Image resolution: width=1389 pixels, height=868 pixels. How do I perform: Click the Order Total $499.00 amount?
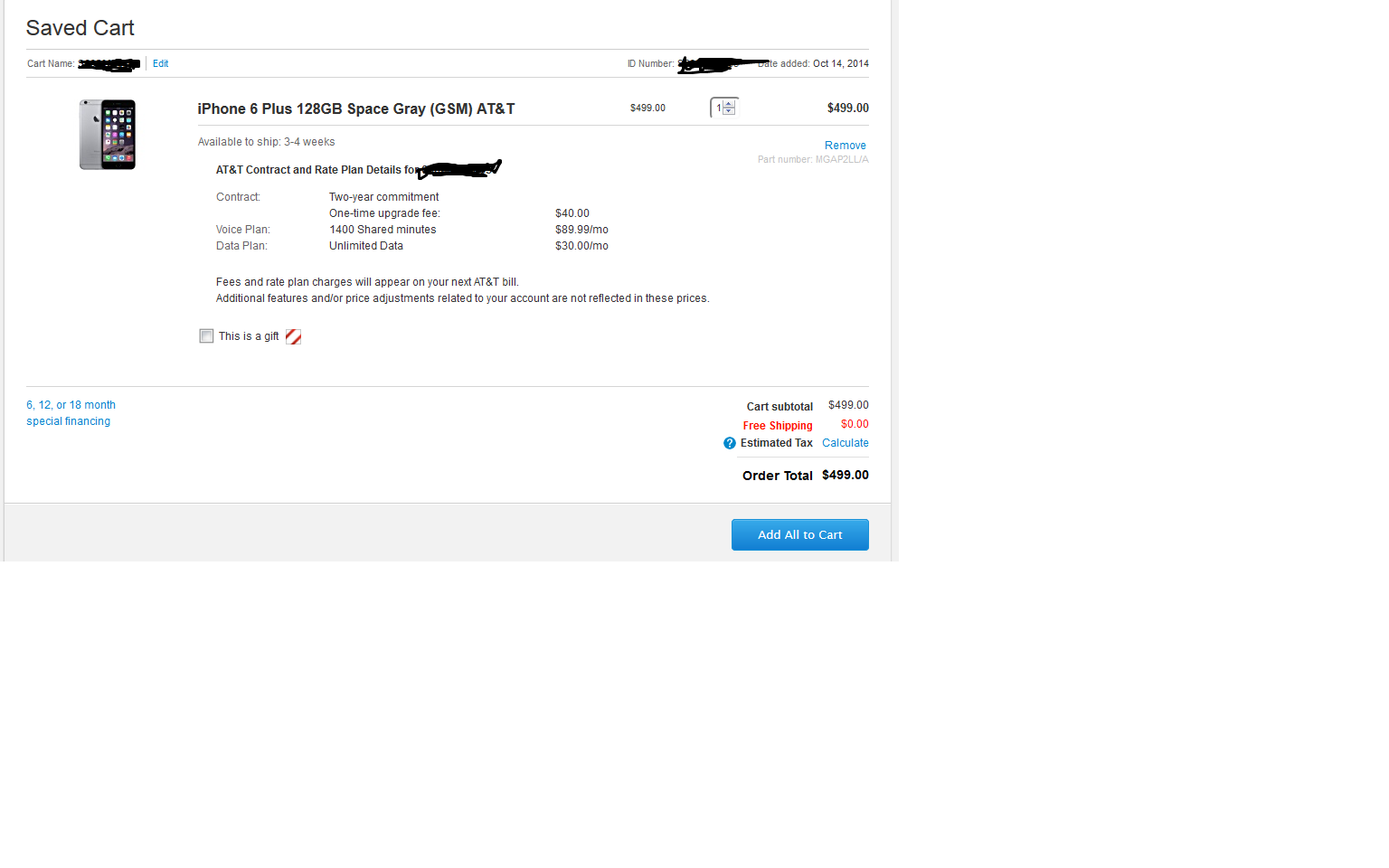(845, 476)
